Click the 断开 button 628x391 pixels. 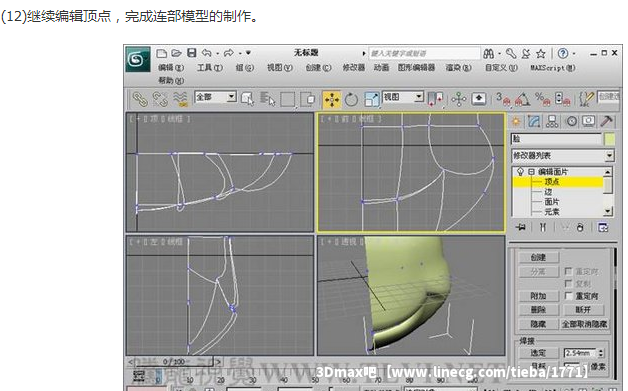click(583, 310)
